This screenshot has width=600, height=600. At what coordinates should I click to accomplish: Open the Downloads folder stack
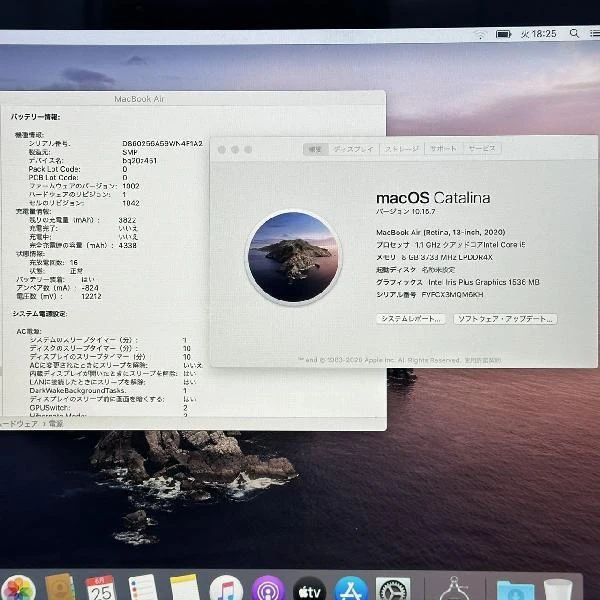515,590
